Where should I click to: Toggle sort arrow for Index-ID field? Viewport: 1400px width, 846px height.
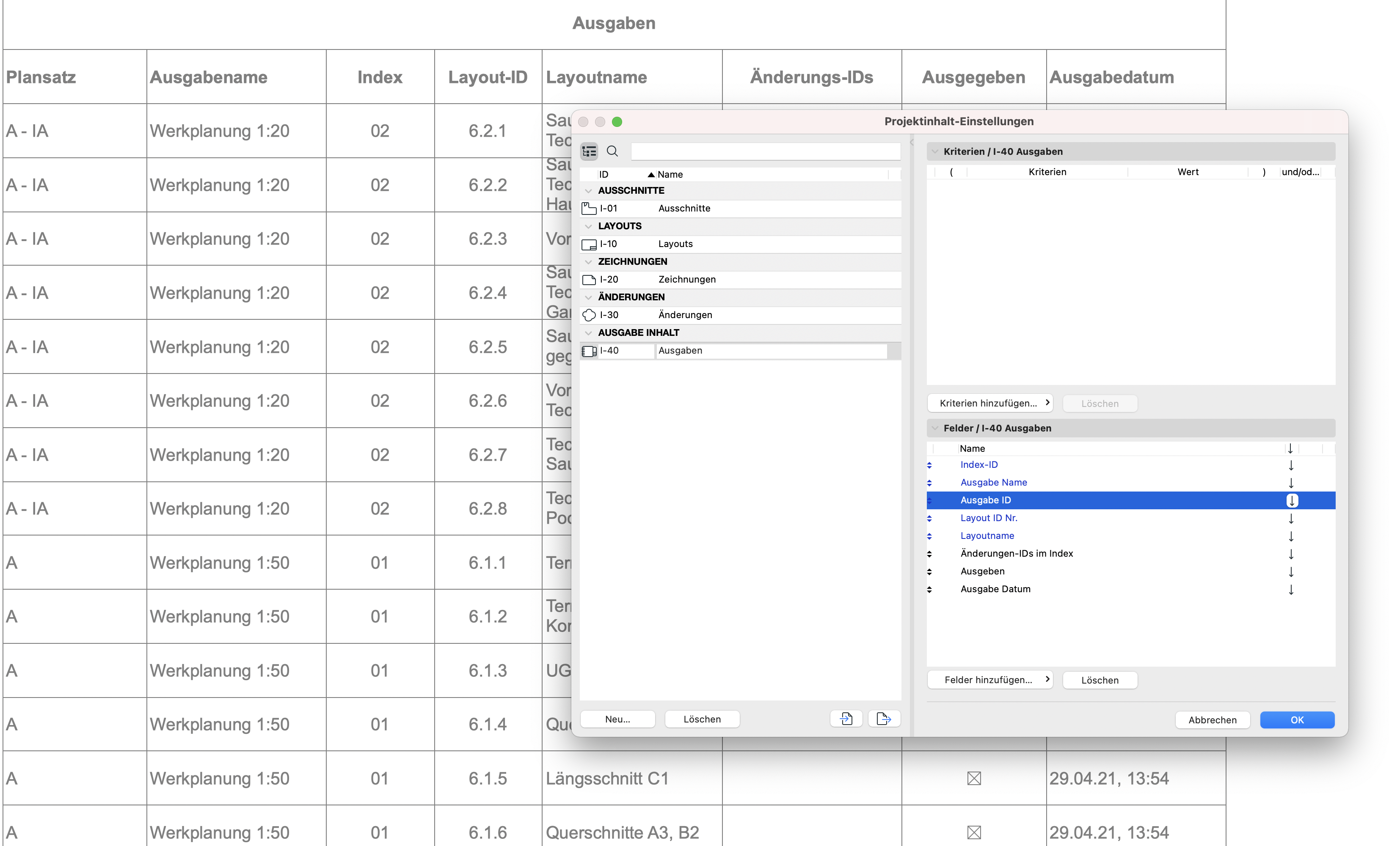1292,465
